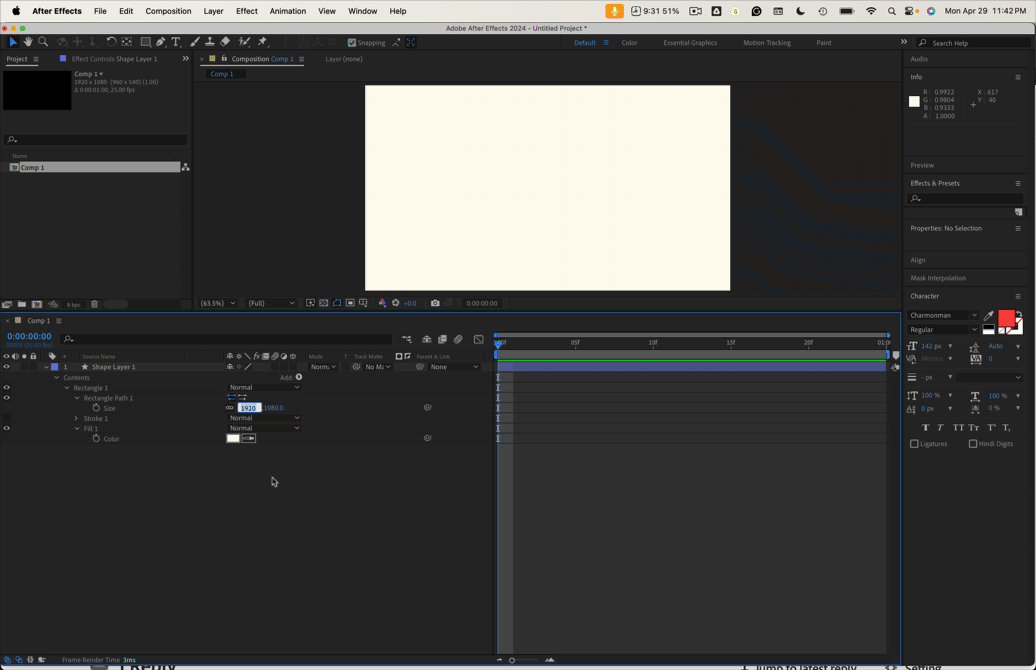Open the Charmonman font family dropdown
Screen dimensions: 1036x670
tap(943, 315)
